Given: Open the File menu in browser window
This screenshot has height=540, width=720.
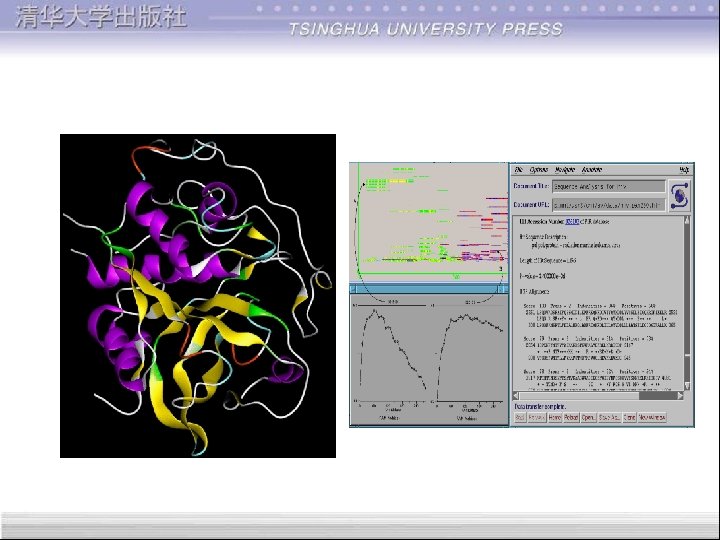Looking at the screenshot, I should 518,169.
